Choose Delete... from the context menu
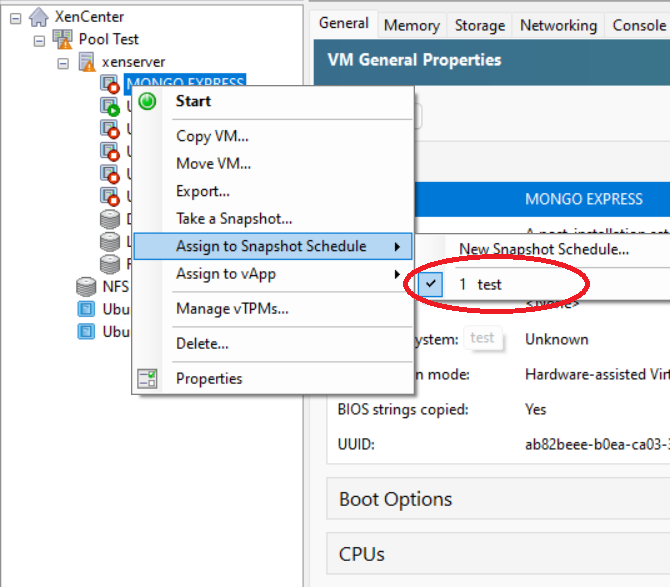The width and height of the screenshot is (670, 587). (273, 343)
